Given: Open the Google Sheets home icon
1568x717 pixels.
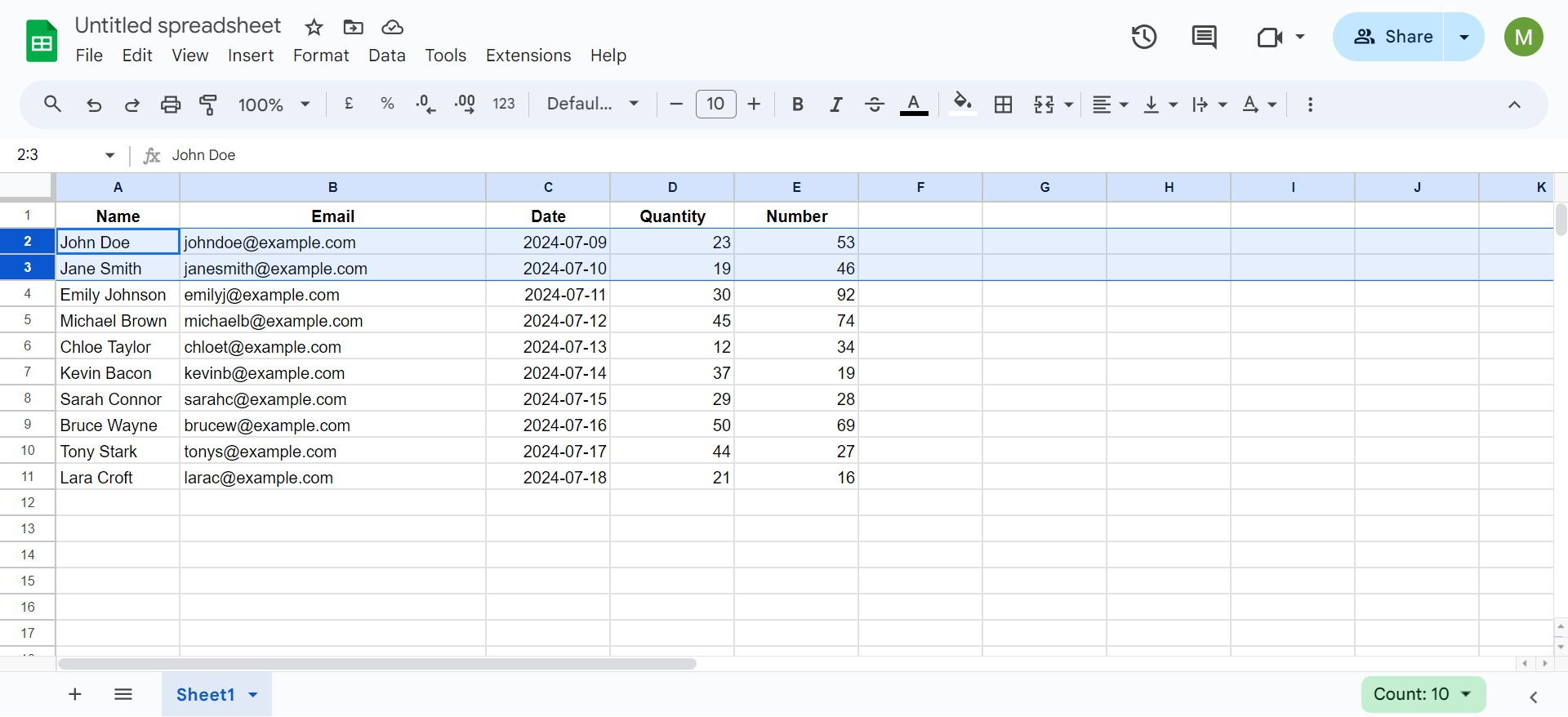Looking at the screenshot, I should pos(42,41).
